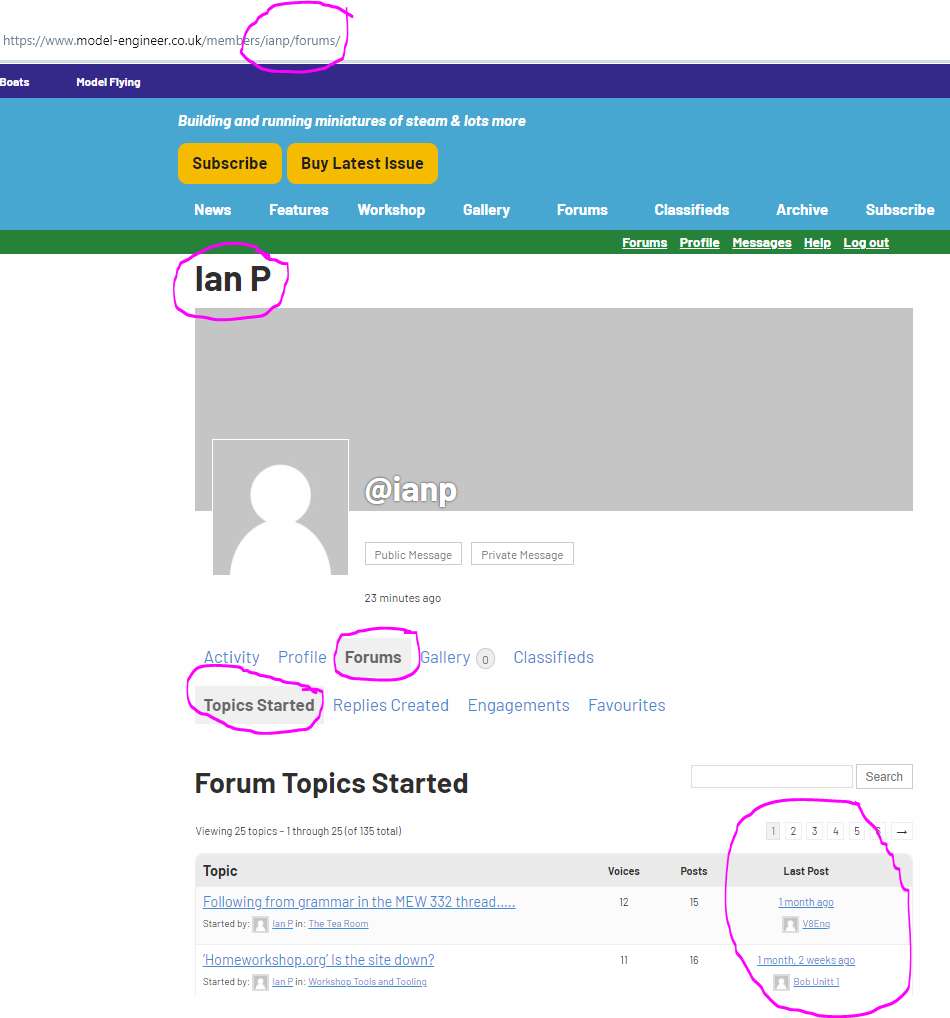Open the Archive menu item

coord(802,210)
